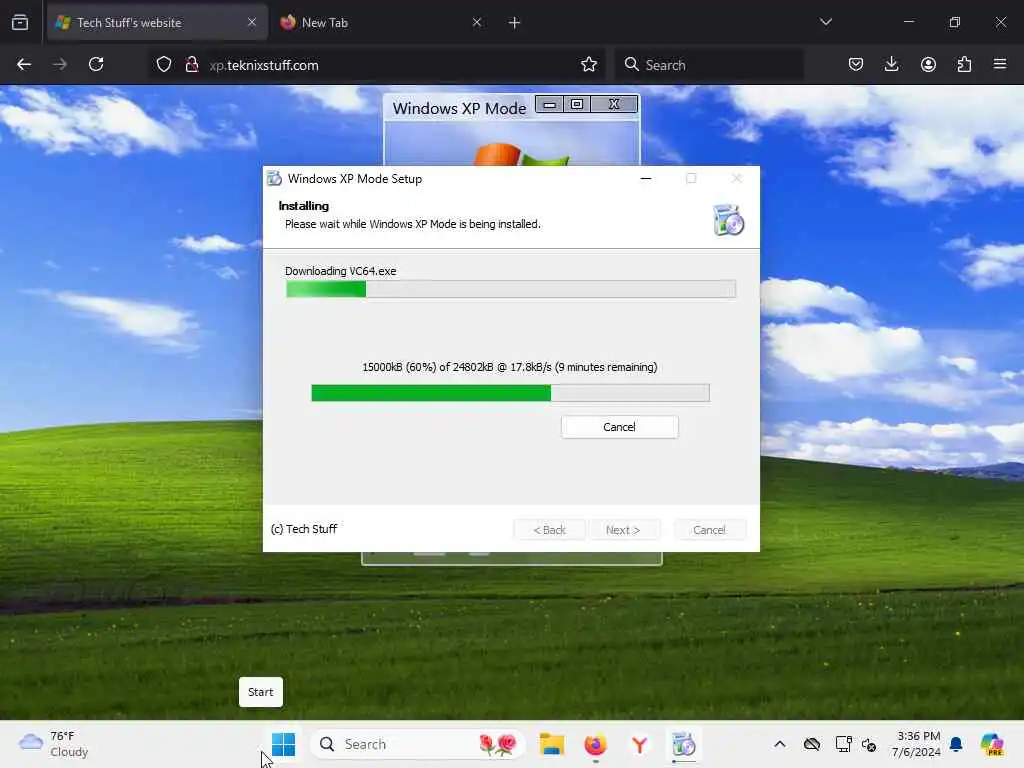Click the network display tray icon
Screen dimensions: 1024x768
843,744
